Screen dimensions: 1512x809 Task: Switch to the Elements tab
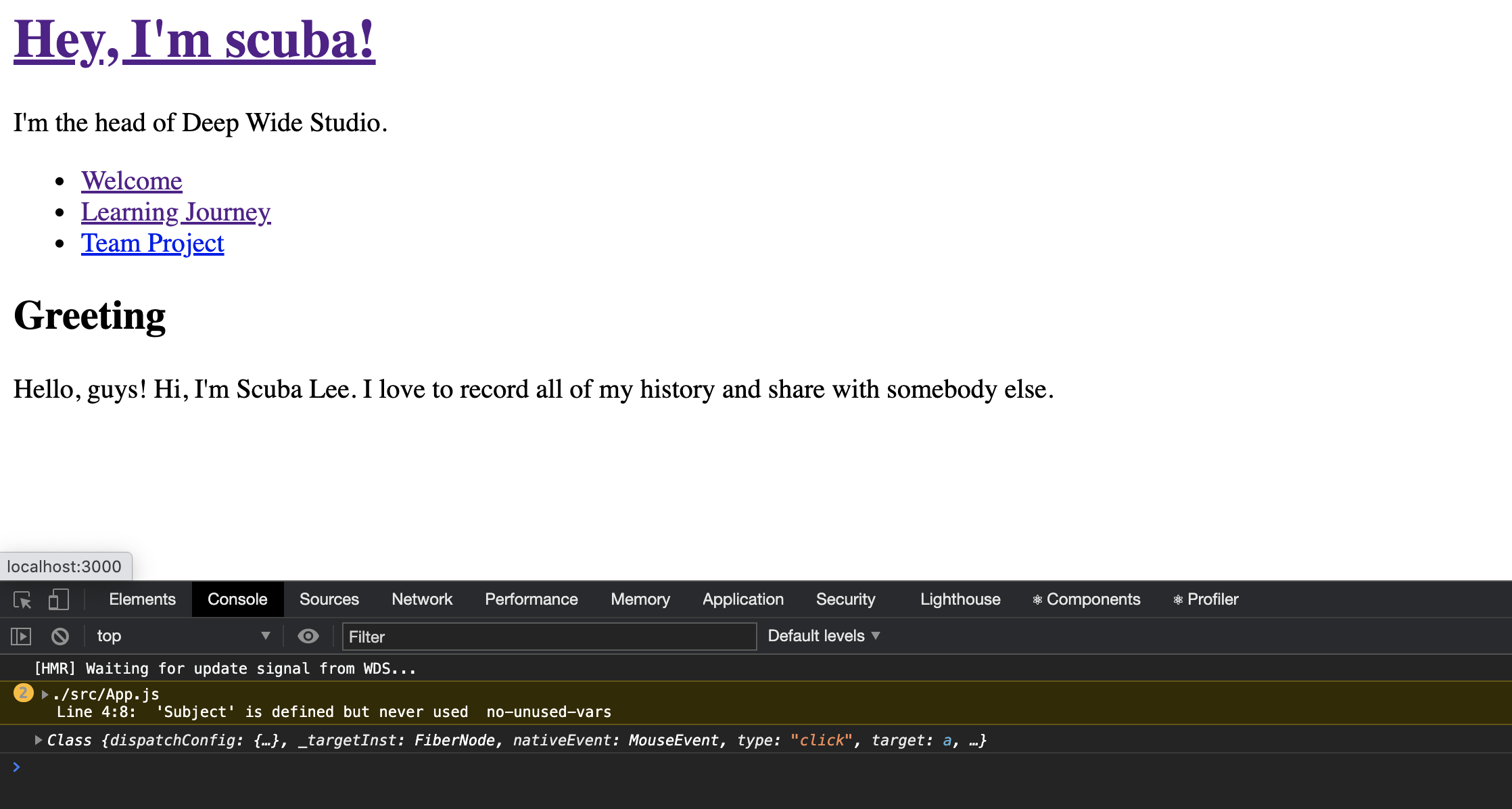(142, 599)
